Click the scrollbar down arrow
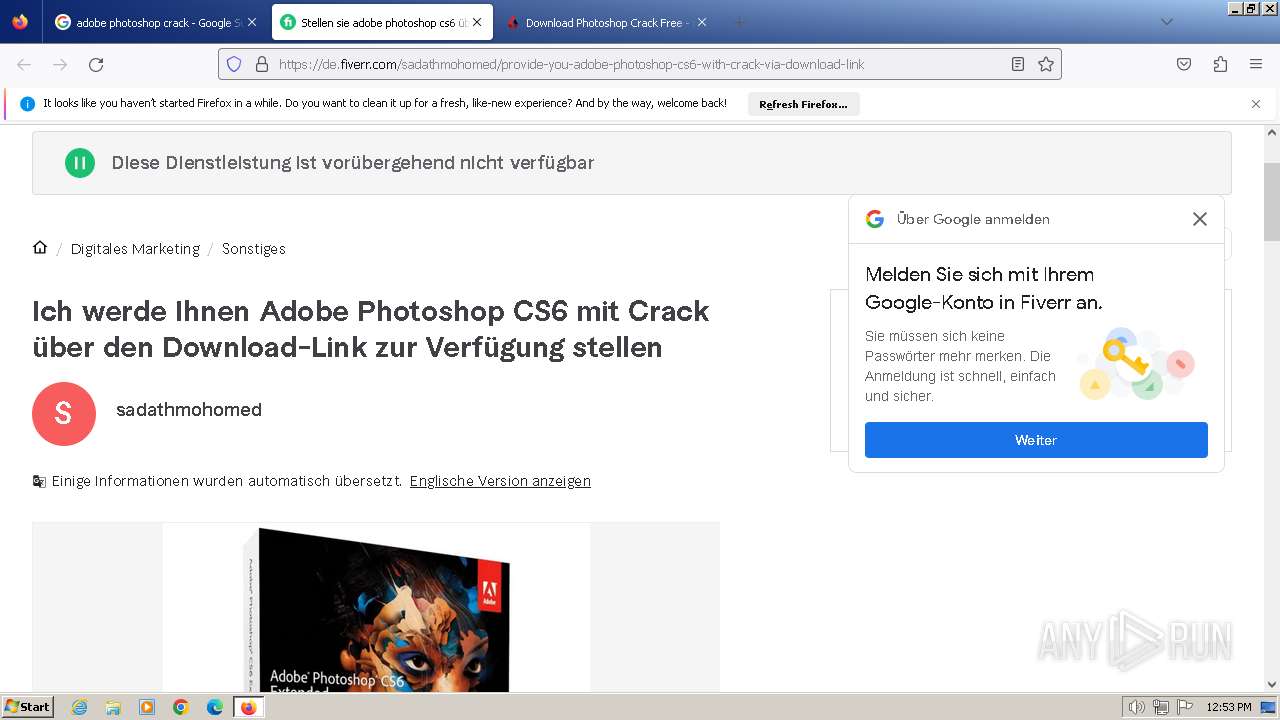The image size is (1280, 720). click(1272, 685)
